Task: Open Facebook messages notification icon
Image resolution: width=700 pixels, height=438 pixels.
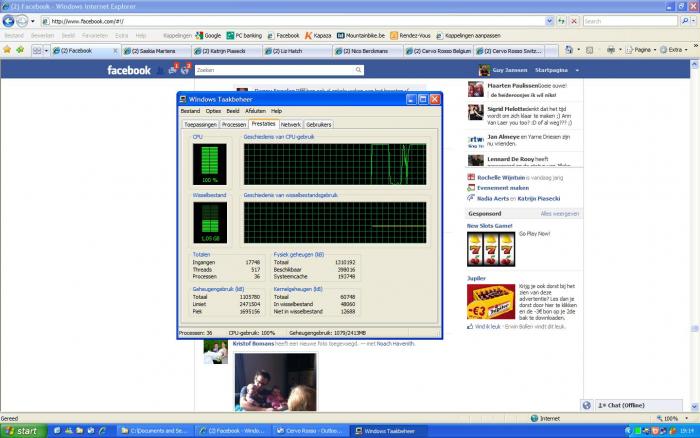Action: point(172,70)
